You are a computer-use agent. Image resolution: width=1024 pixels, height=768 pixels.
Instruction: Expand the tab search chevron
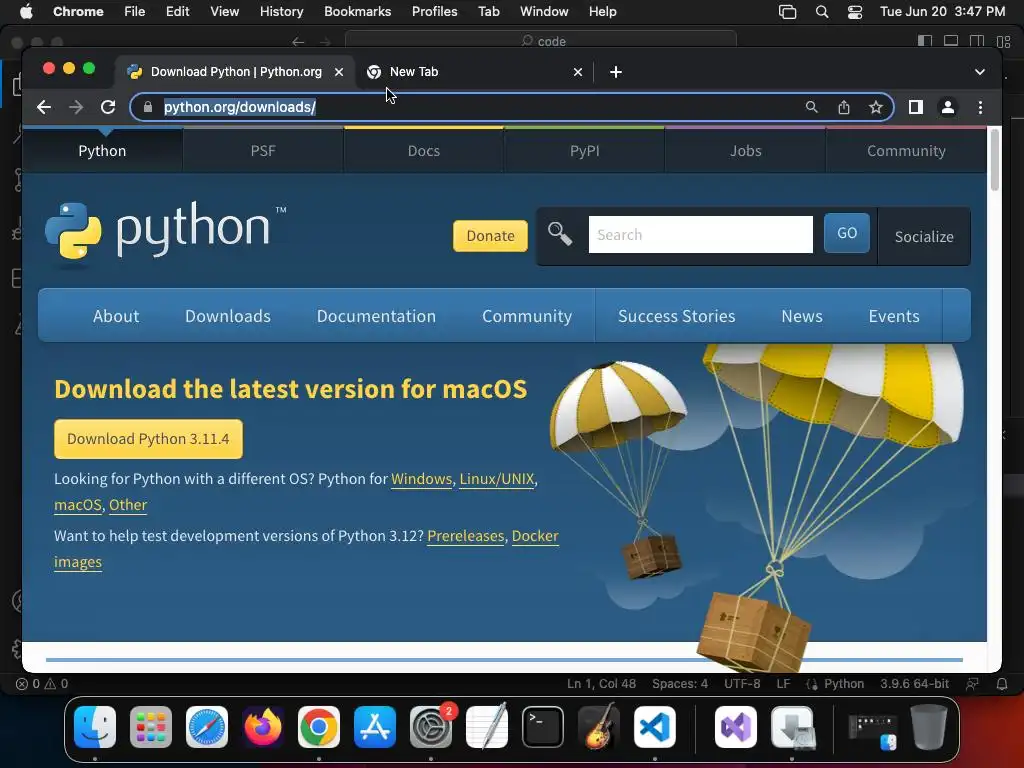[980, 72]
